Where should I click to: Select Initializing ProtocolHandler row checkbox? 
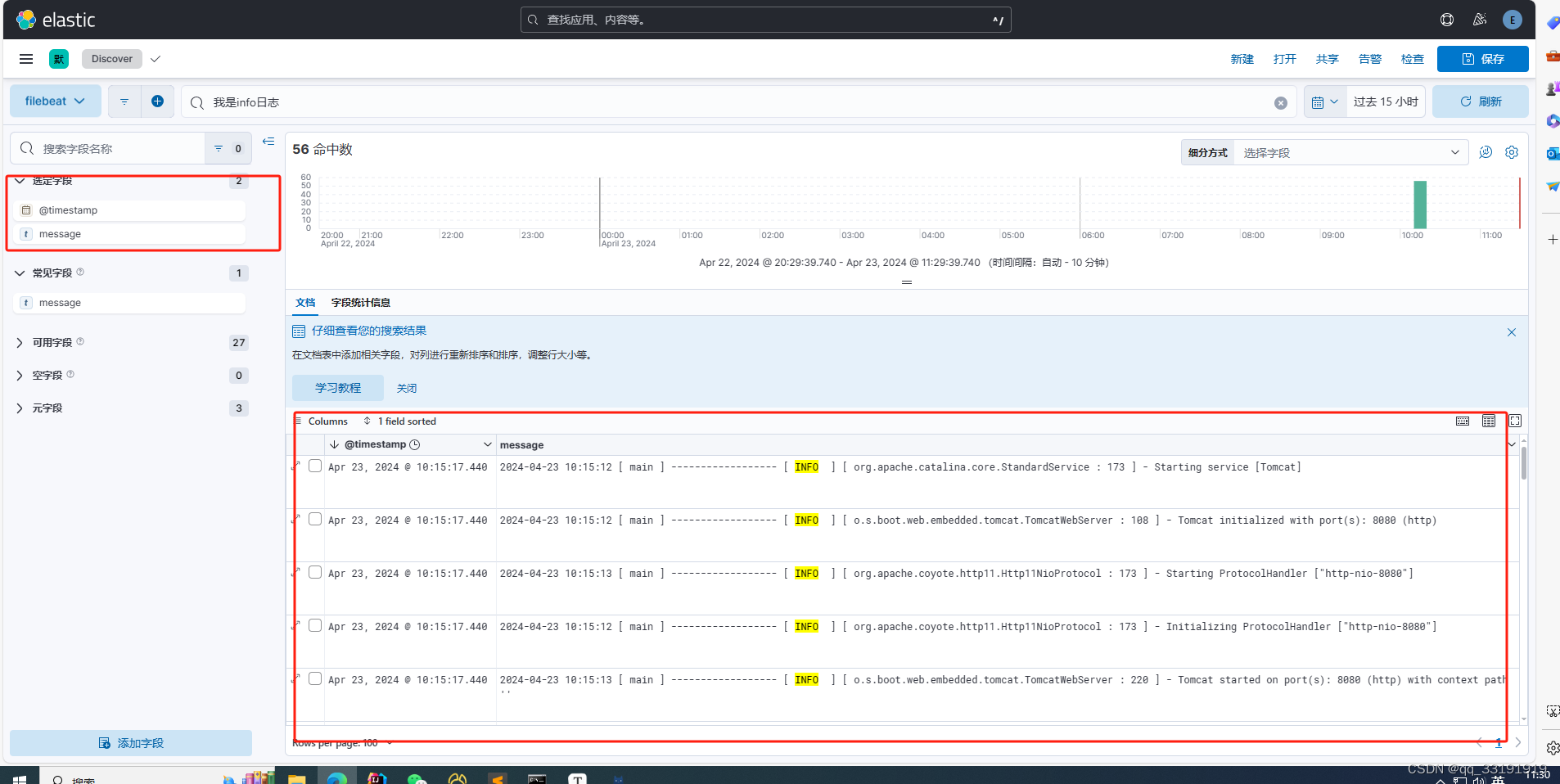(315, 626)
